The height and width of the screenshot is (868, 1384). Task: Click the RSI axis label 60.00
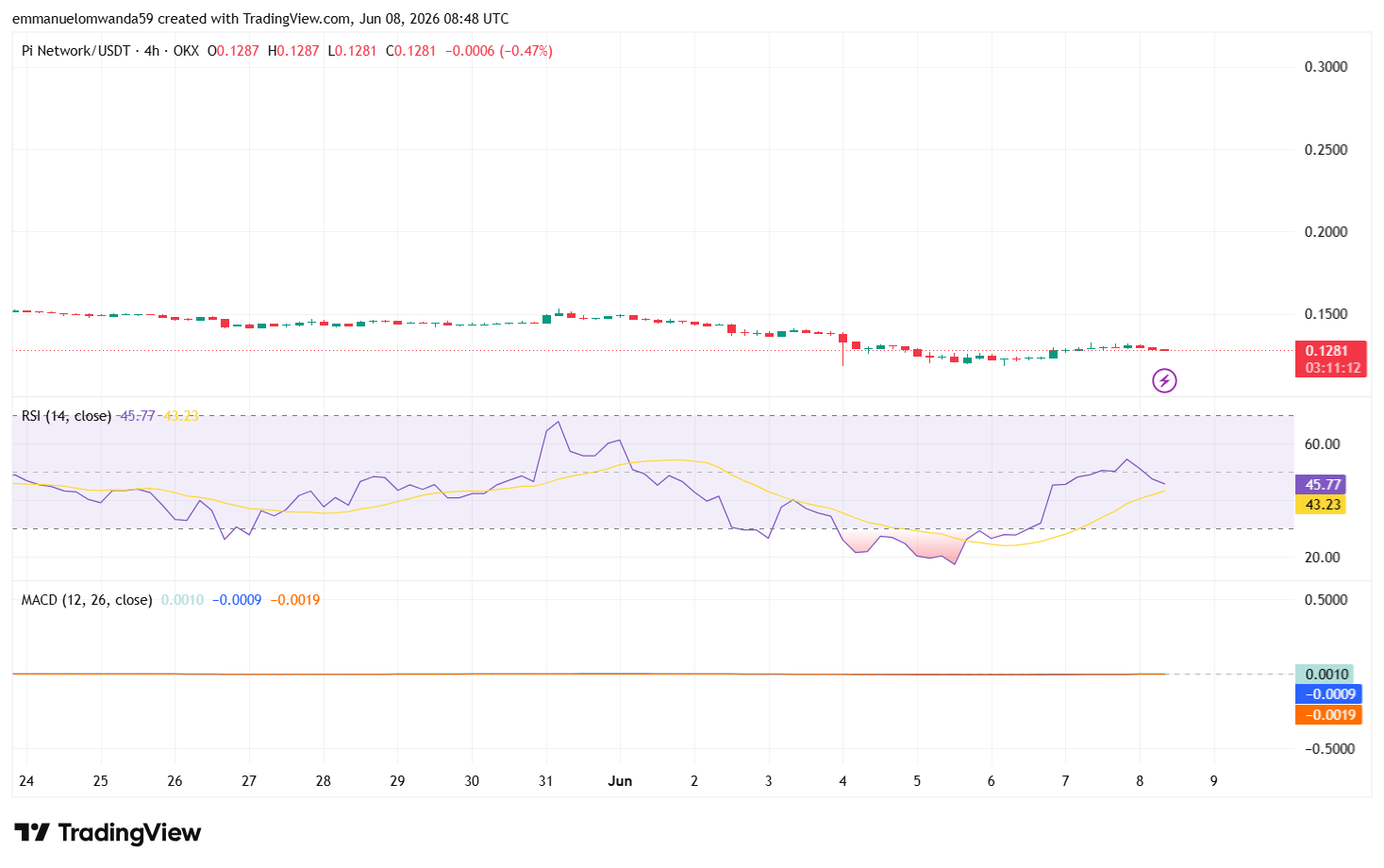coord(1322,444)
